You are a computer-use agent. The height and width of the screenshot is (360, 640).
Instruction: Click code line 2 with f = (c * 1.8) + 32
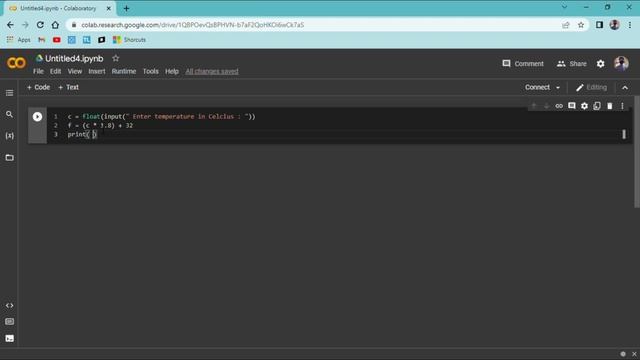(100, 125)
